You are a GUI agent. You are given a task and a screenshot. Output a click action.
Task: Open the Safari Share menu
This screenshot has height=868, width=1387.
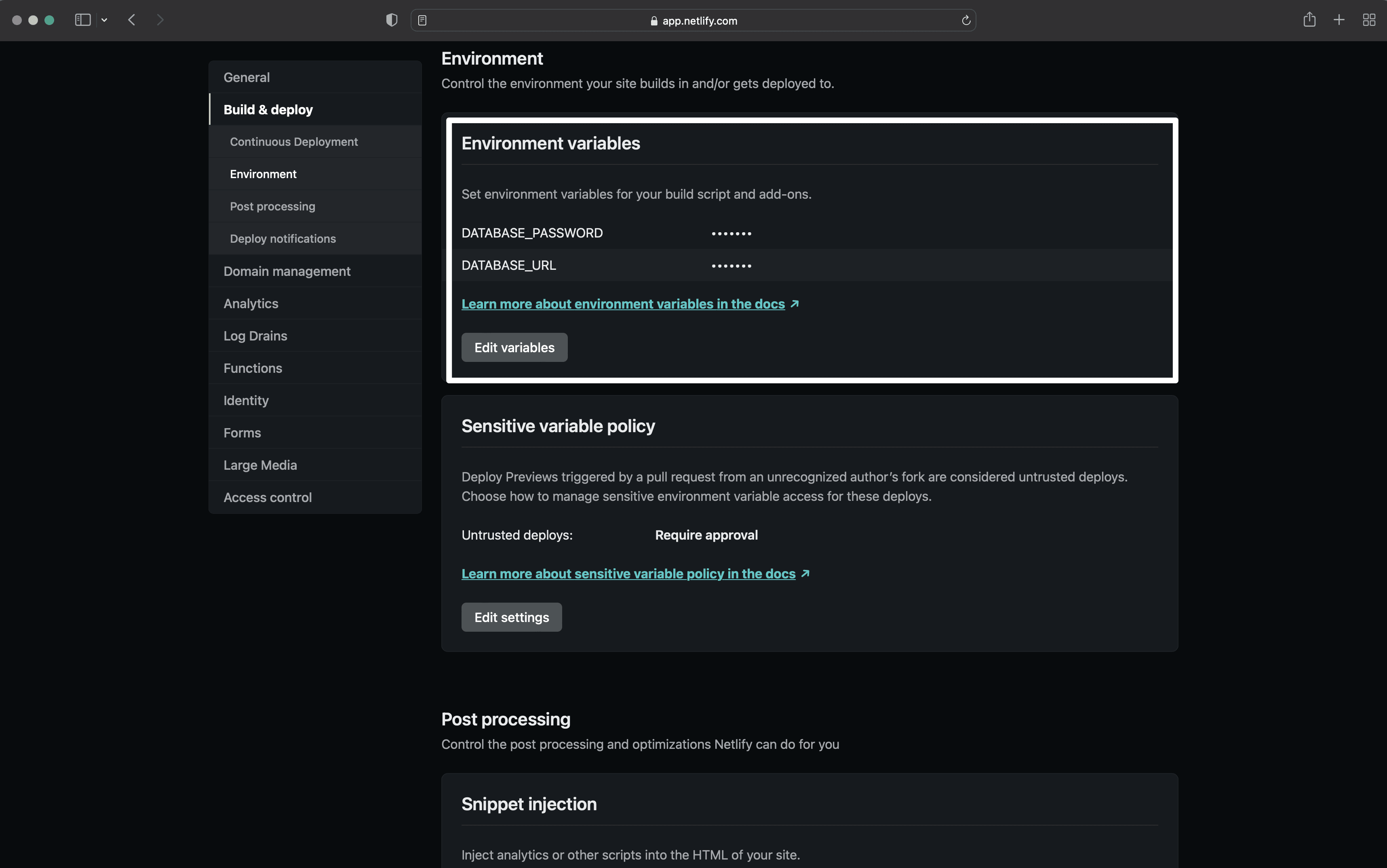click(x=1309, y=20)
